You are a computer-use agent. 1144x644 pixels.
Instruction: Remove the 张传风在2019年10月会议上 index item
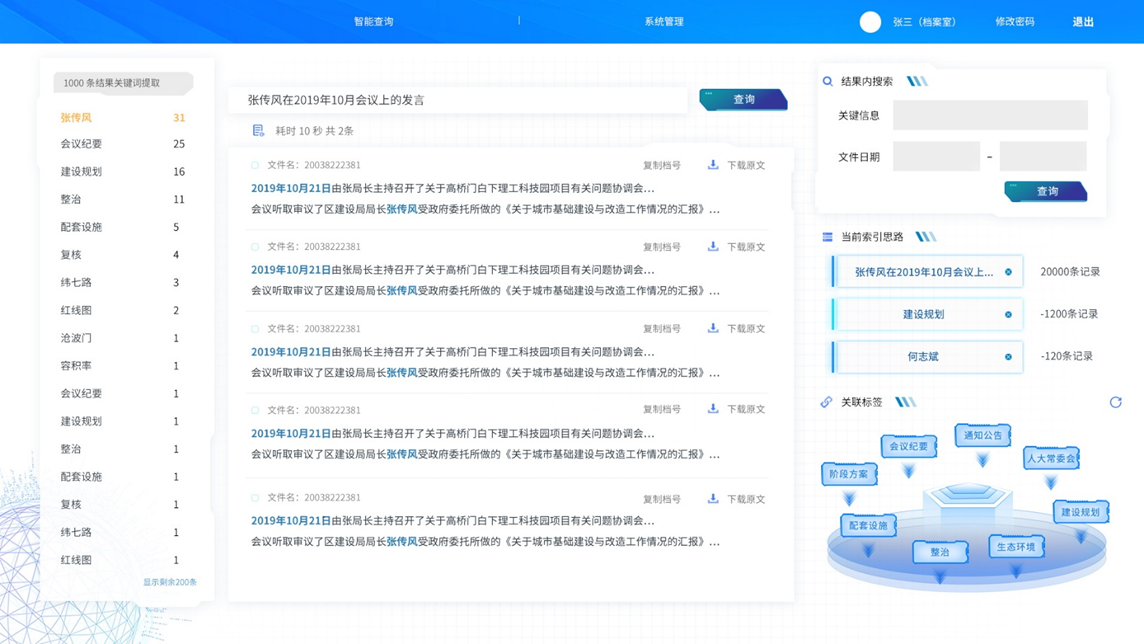pyautogui.click(x=1008, y=272)
